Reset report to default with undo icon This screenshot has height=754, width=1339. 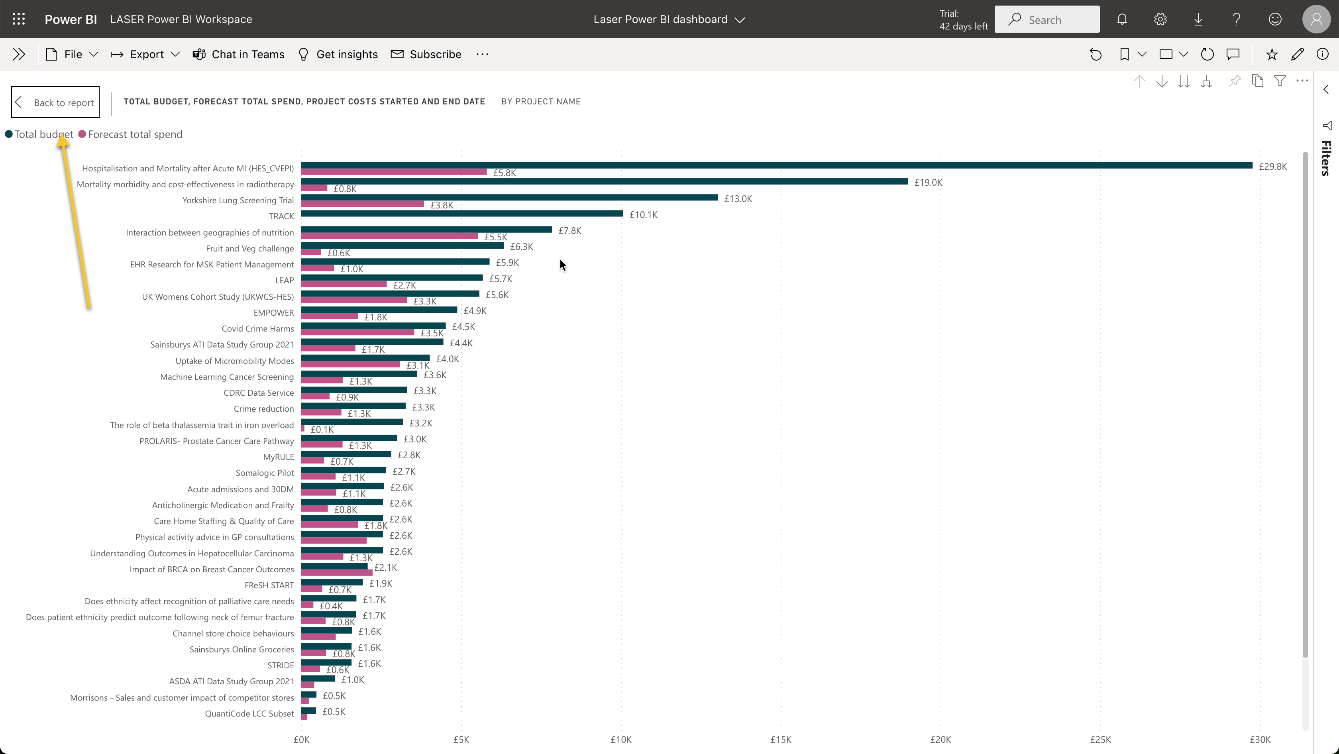tap(1095, 54)
